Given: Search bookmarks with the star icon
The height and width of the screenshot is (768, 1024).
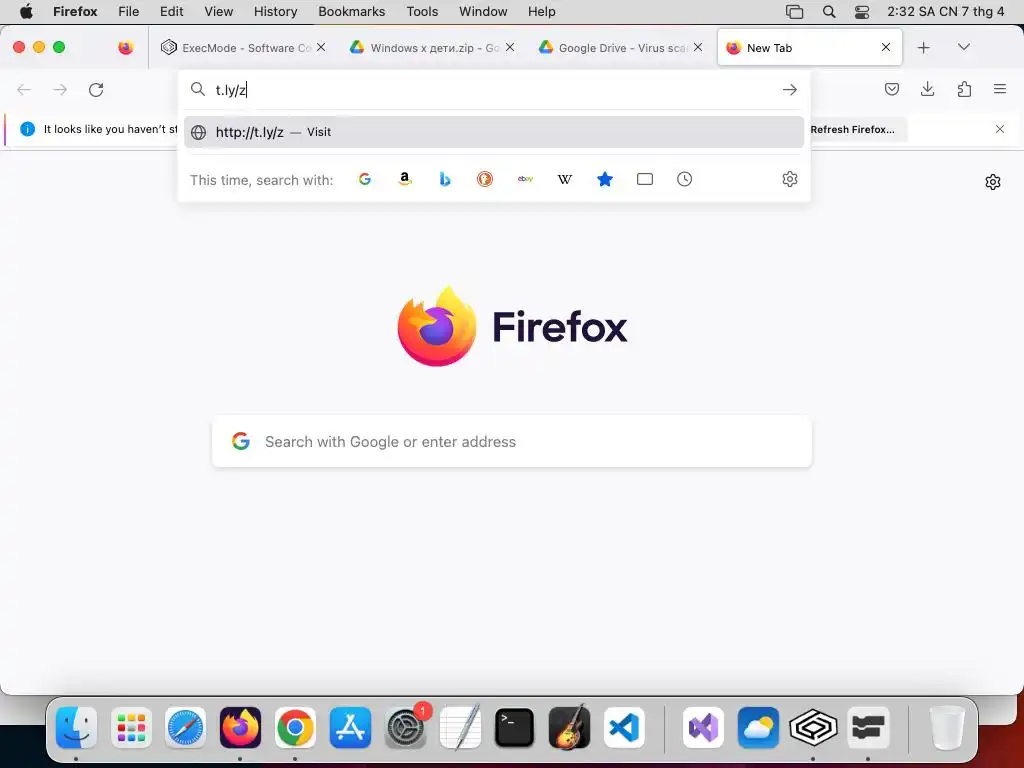Looking at the screenshot, I should tap(605, 179).
